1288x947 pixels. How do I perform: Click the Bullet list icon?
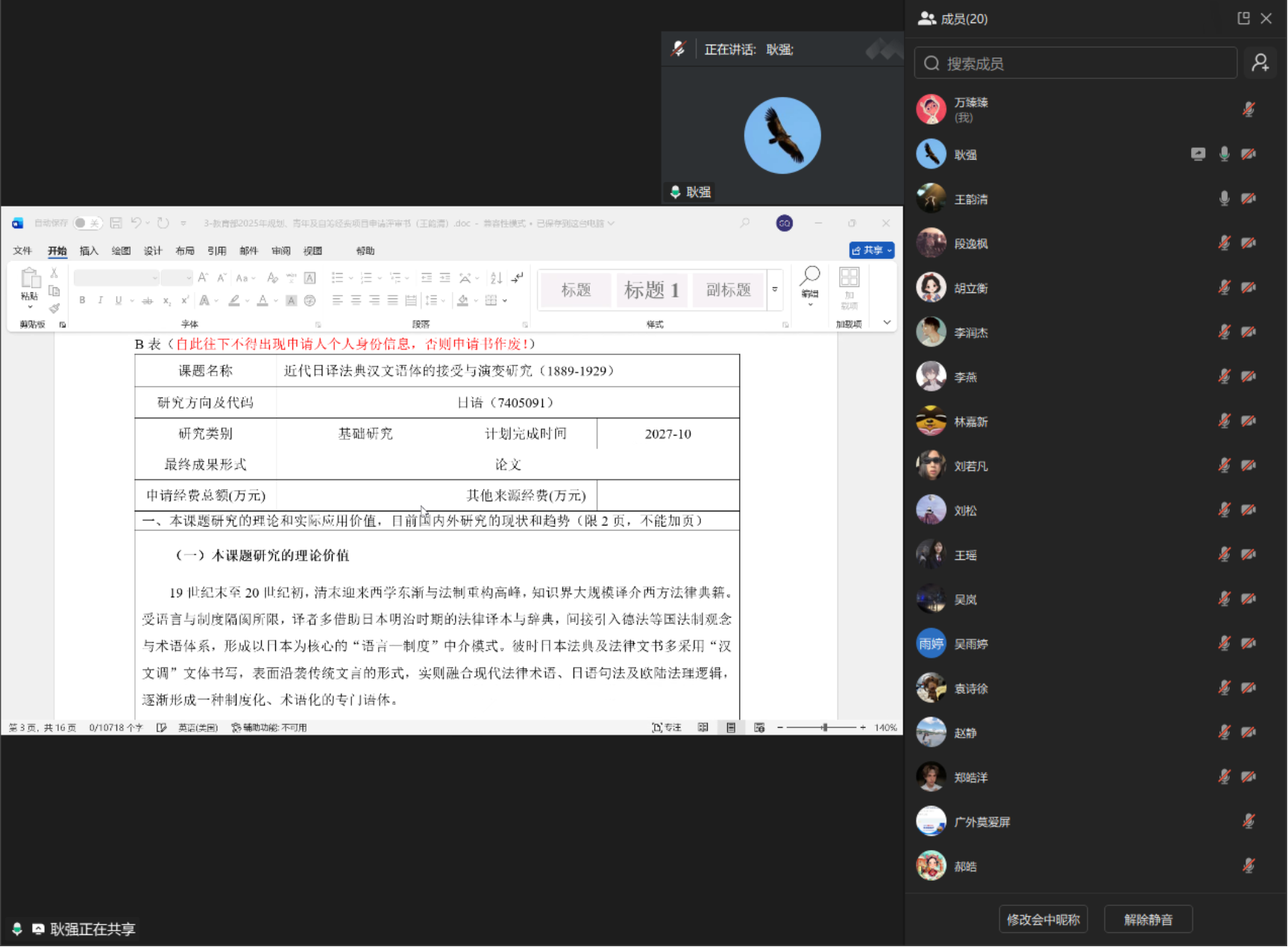[x=337, y=277]
